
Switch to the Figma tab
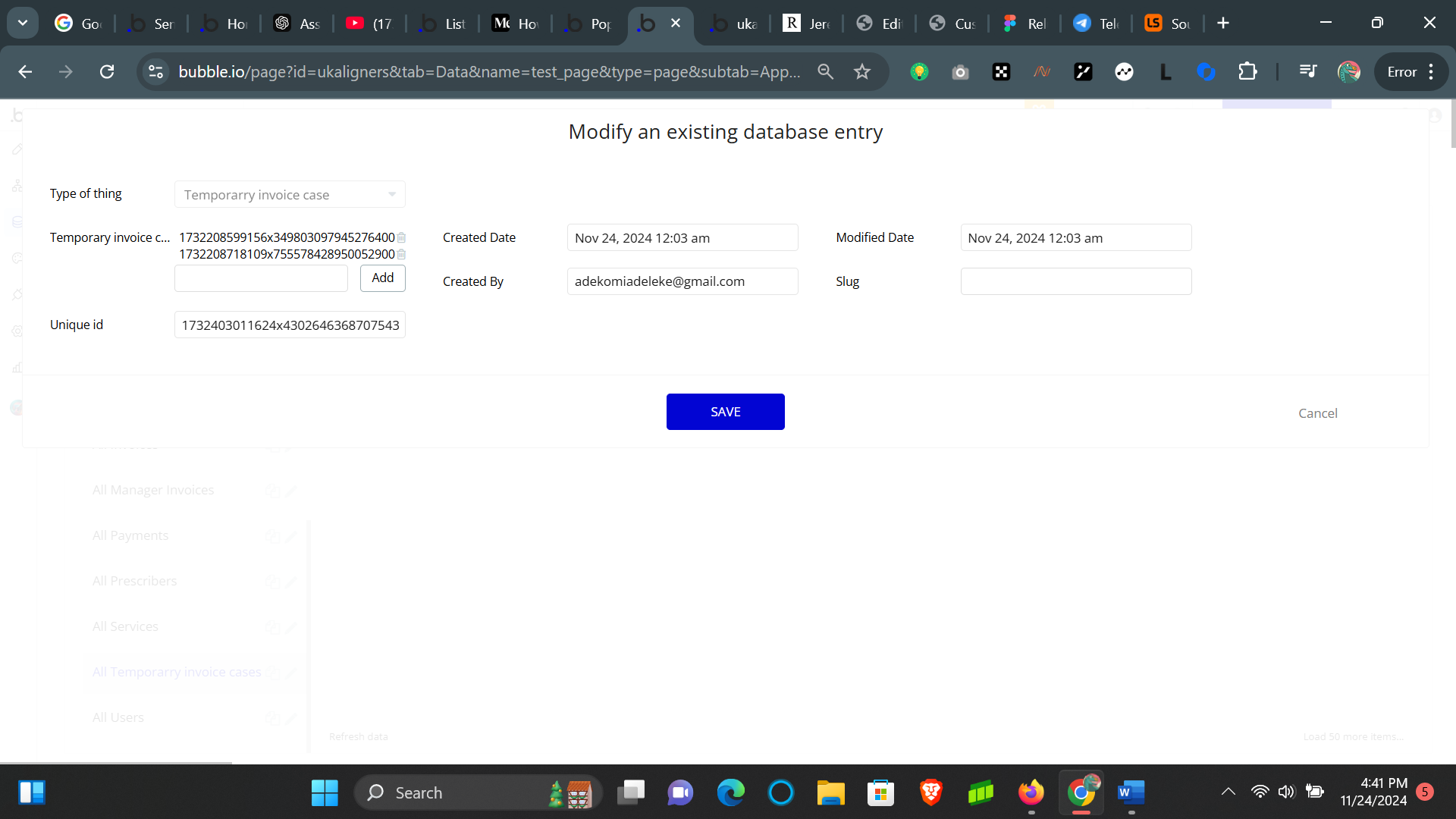[1024, 24]
